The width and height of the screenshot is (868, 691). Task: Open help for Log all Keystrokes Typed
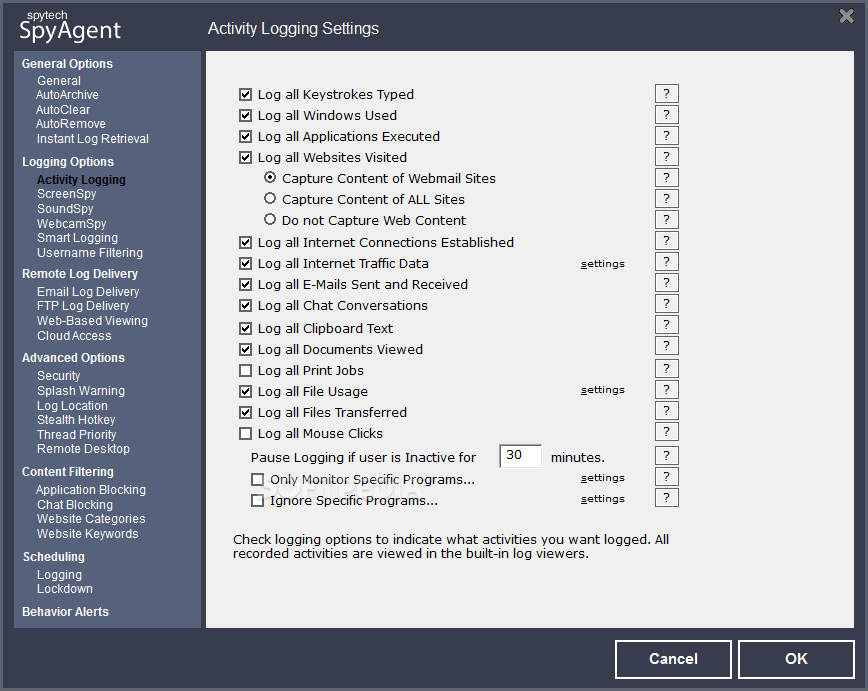click(x=666, y=94)
